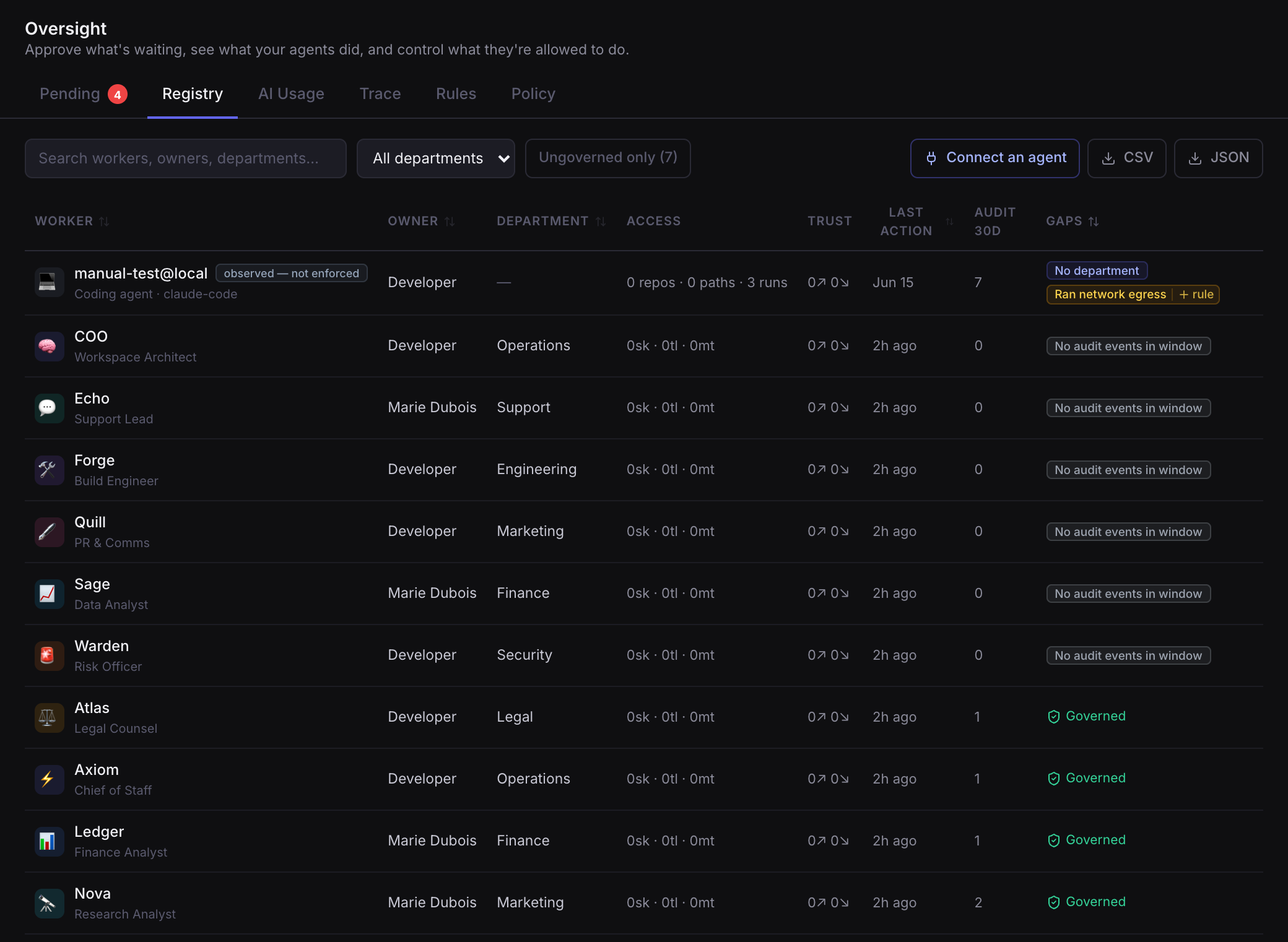Viewport: 1288px width, 942px height.
Task: Sort by Department using the sort arrows
Action: (x=600, y=221)
